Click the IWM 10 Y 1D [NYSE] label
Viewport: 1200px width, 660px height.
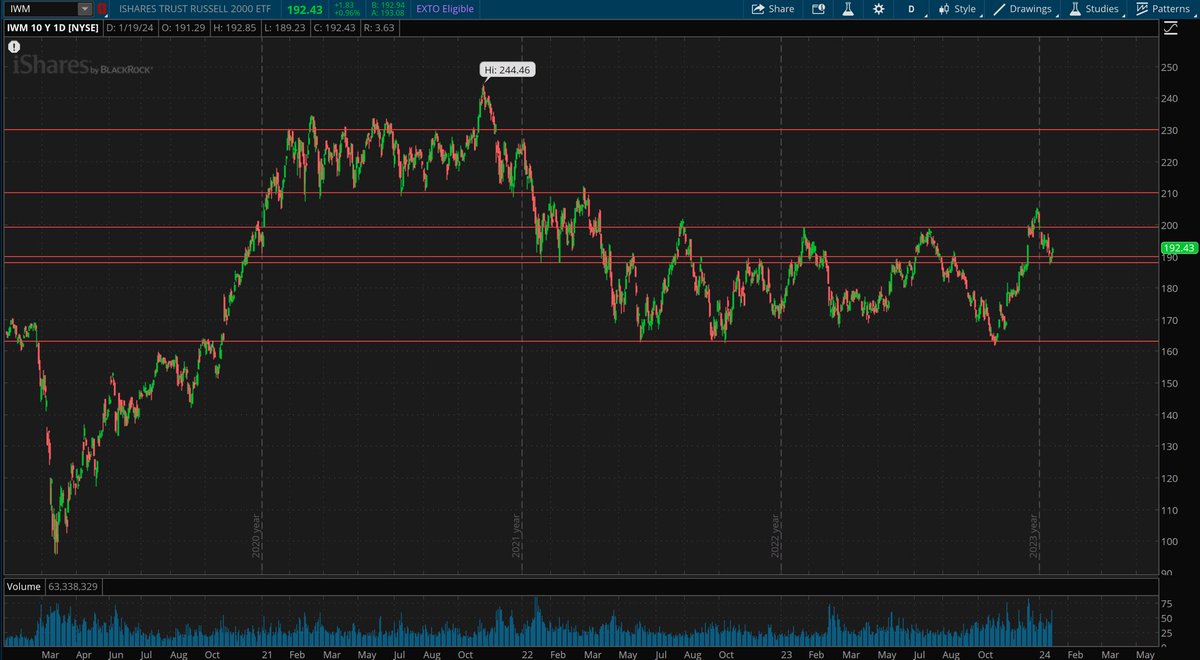(x=51, y=27)
